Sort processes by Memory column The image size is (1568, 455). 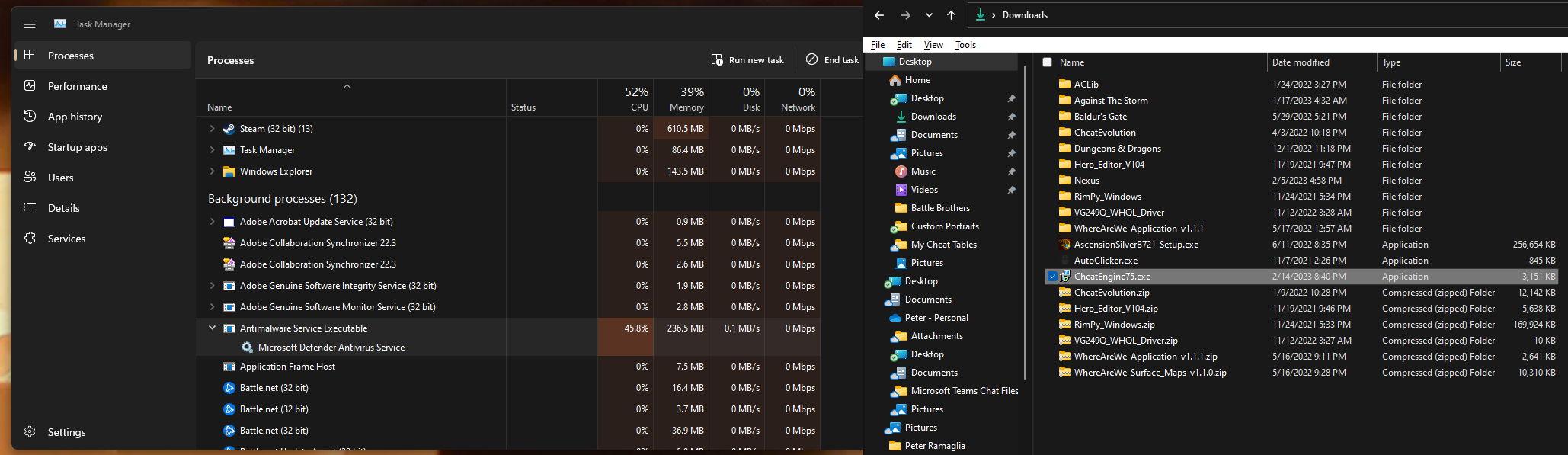(x=681, y=98)
